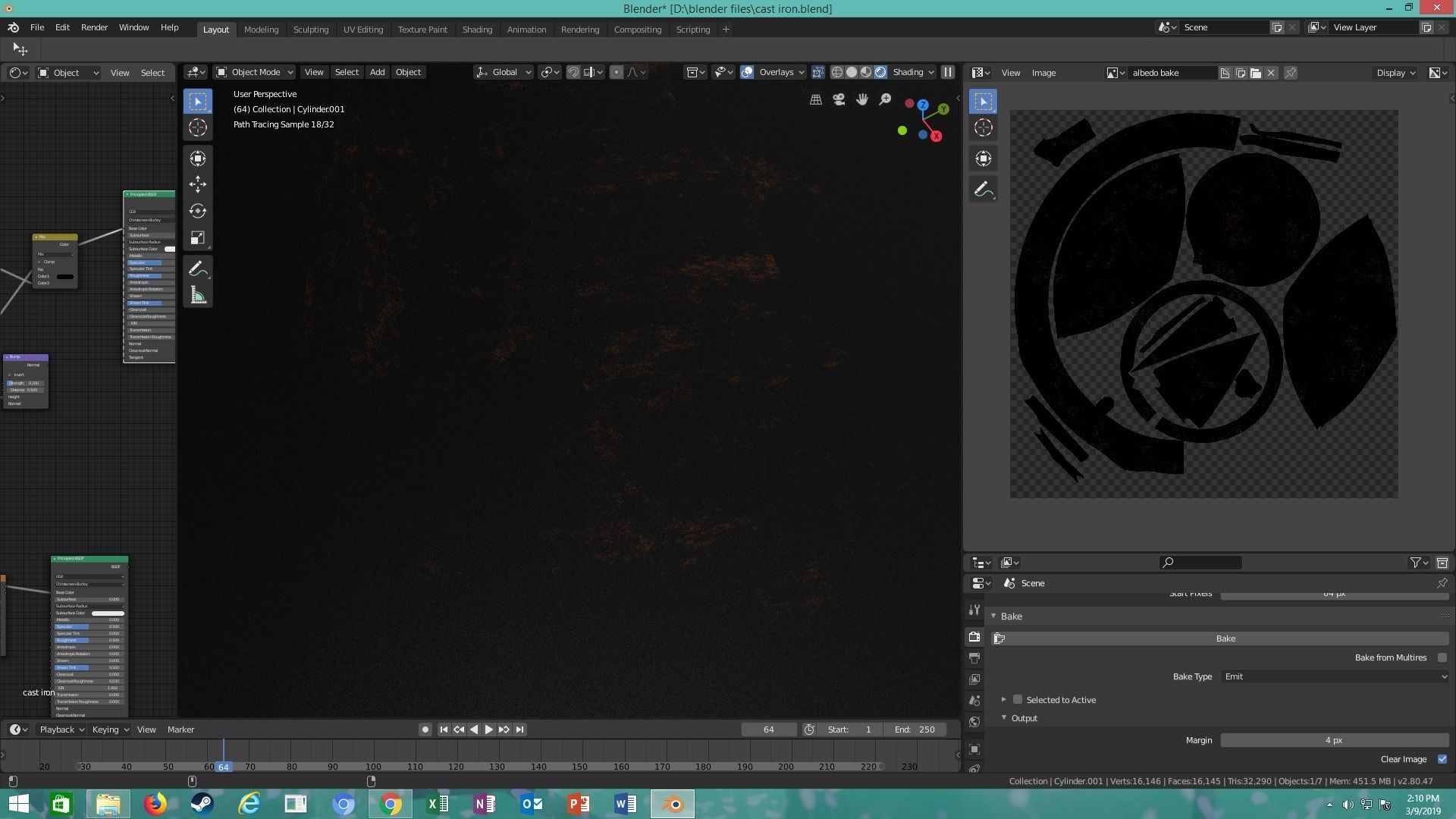Toggle X-Ray mode in viewport header
This screenshot has width=1456, height=819.
(x=818, y=72)
